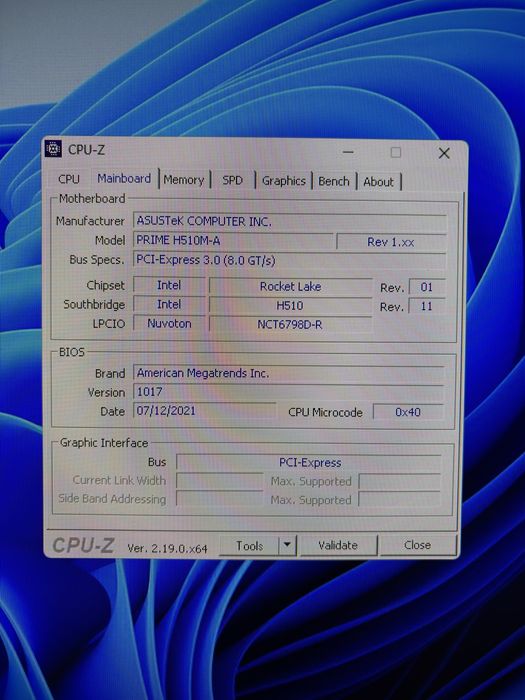
Task: Click the BIOS date 07/12/2021 field
Action: coord(204,411)
